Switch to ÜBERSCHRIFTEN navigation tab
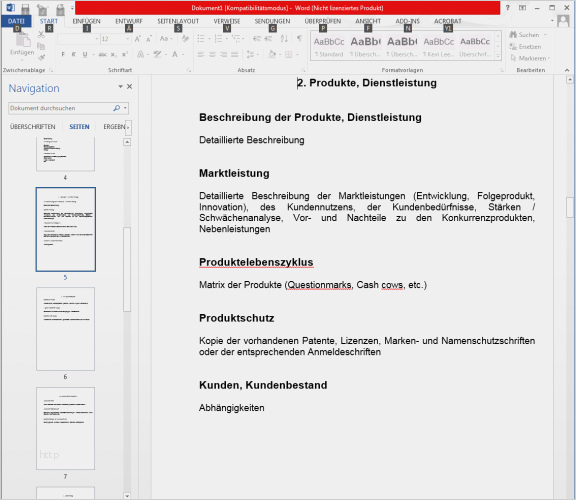Screen dimensions: 576x500 (33, 127)
